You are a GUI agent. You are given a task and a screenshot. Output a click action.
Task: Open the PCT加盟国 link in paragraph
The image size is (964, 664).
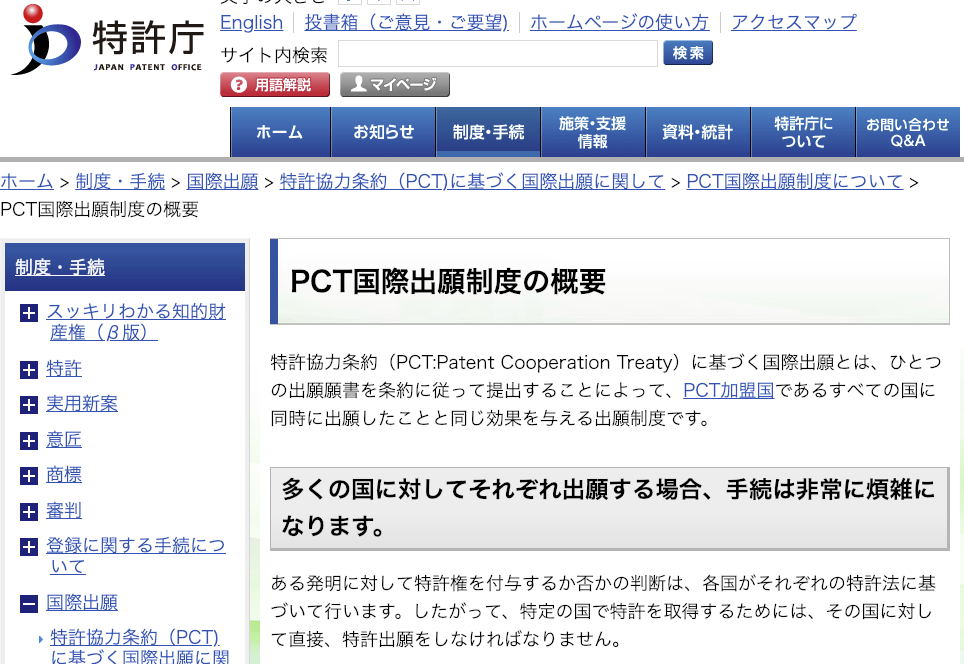click(729, 390)
